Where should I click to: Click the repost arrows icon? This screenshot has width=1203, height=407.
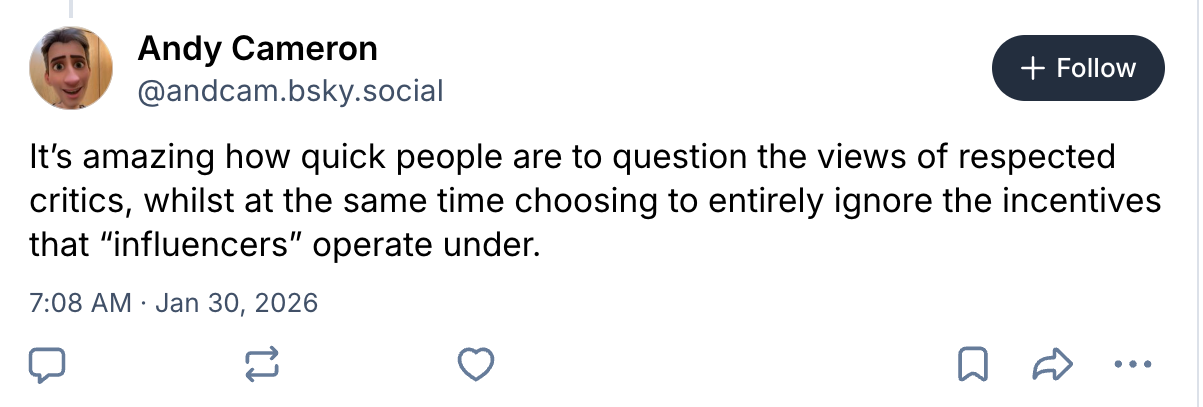click(x=262, y=366)
